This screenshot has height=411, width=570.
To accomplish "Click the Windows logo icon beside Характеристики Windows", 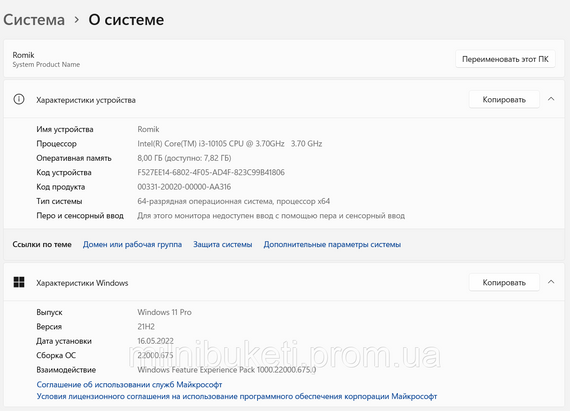I will [19, 282].
